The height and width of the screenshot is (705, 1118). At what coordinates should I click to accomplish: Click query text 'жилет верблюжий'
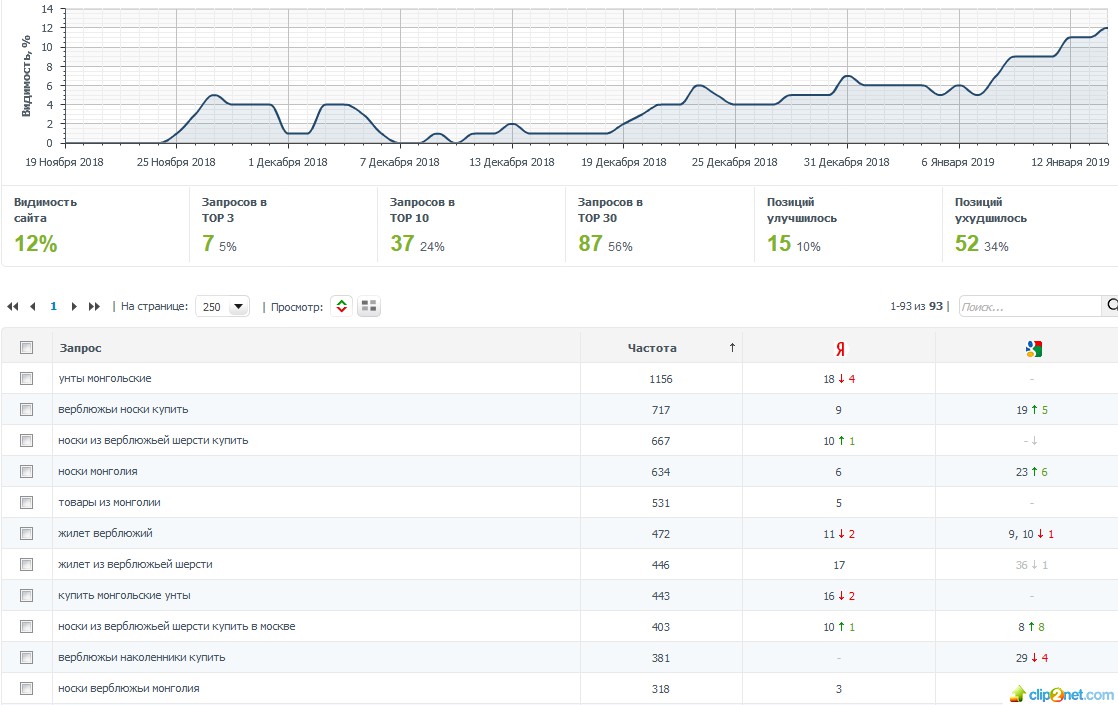point(106,533)
